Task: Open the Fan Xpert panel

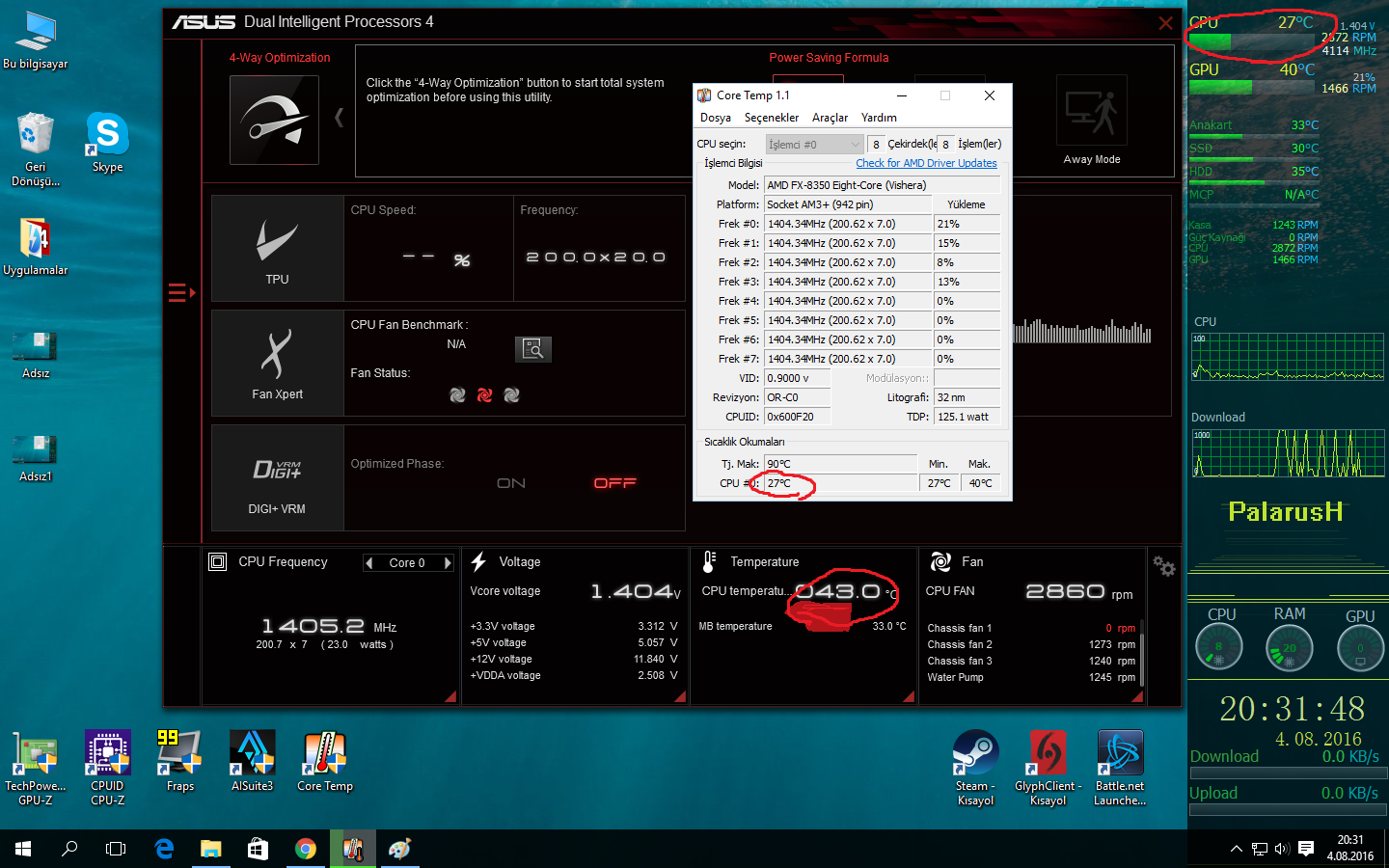Action: click(278, 363)
